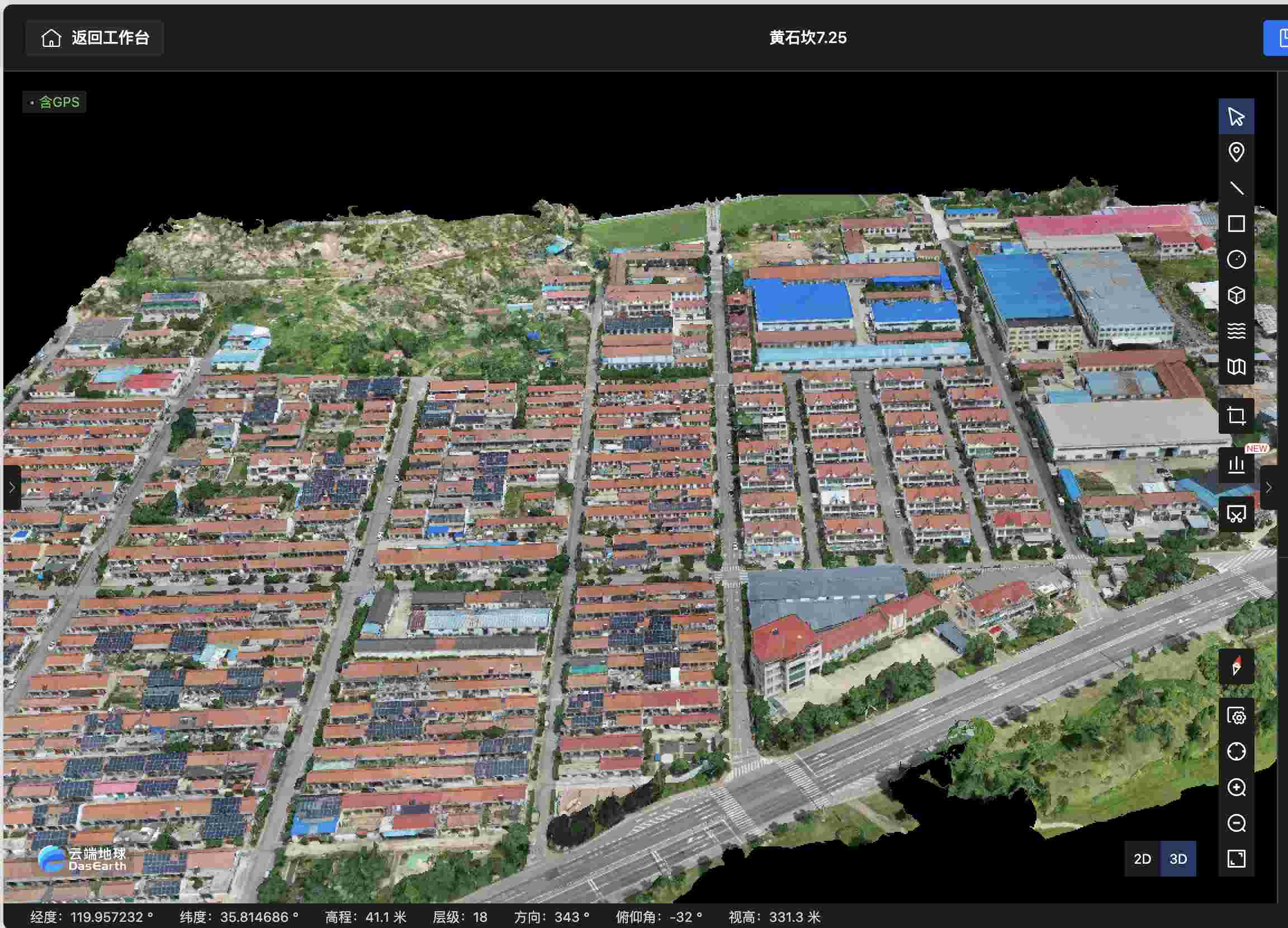
Task: Select the crop model tool
Action: 1236,416
